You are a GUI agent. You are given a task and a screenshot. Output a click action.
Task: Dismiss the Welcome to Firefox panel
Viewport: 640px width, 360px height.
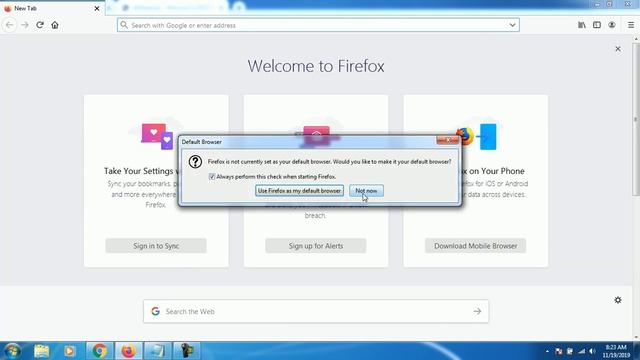point(618,49)
